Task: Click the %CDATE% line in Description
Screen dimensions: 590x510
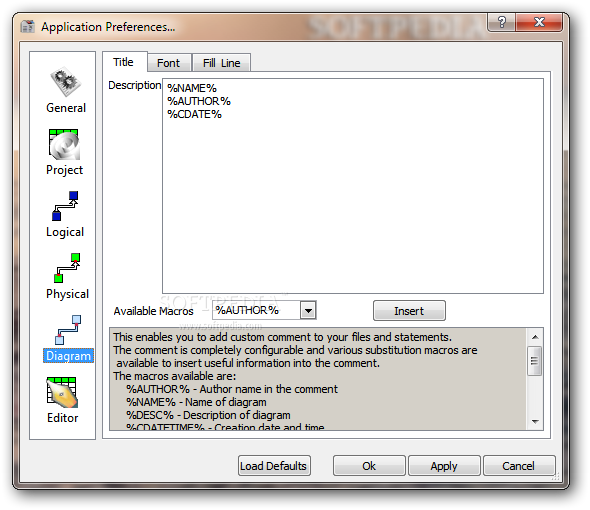Action: coord(195,114)
